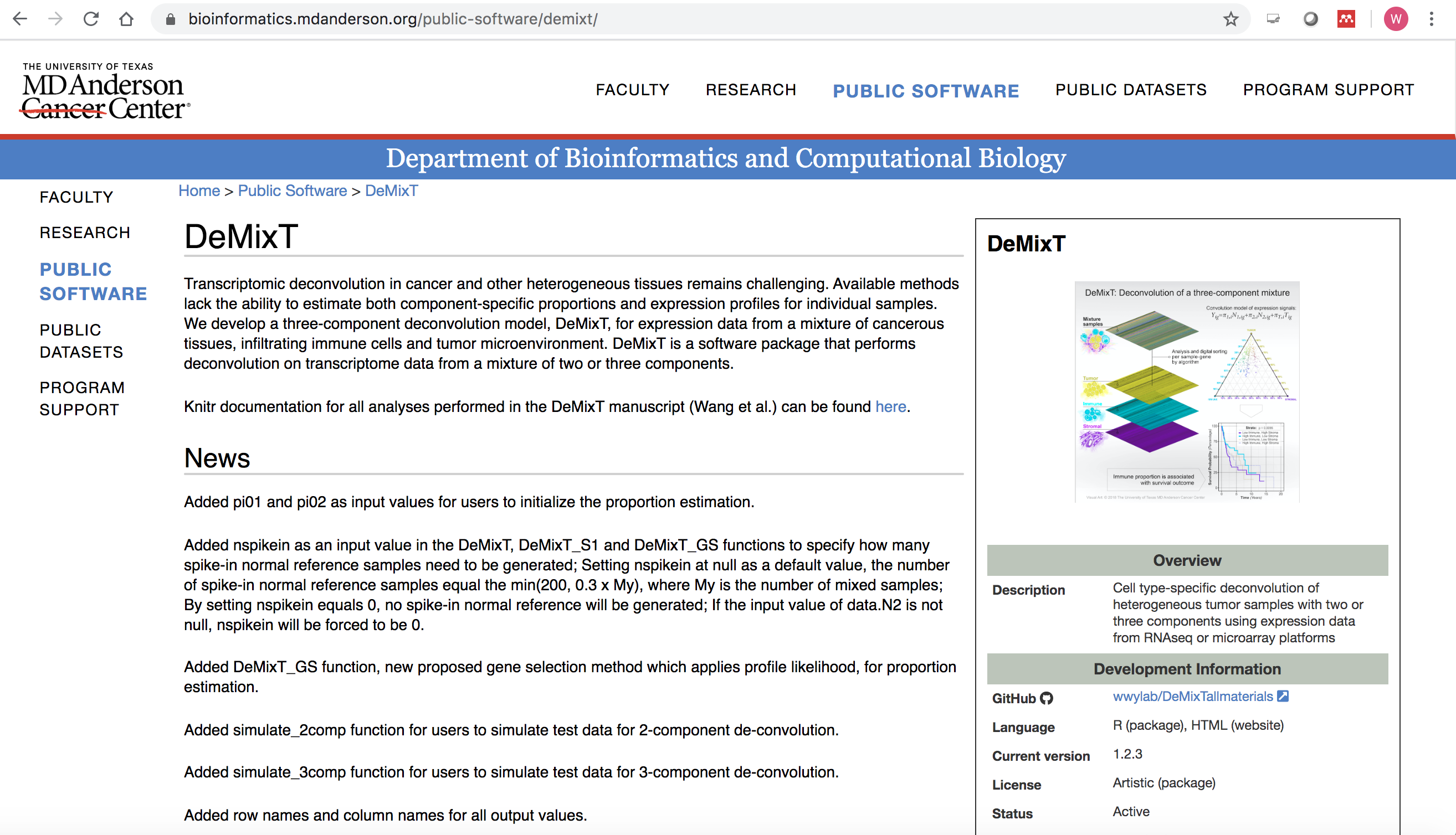
Task: Reload the page with refresh icon
Action: (91, 19)
